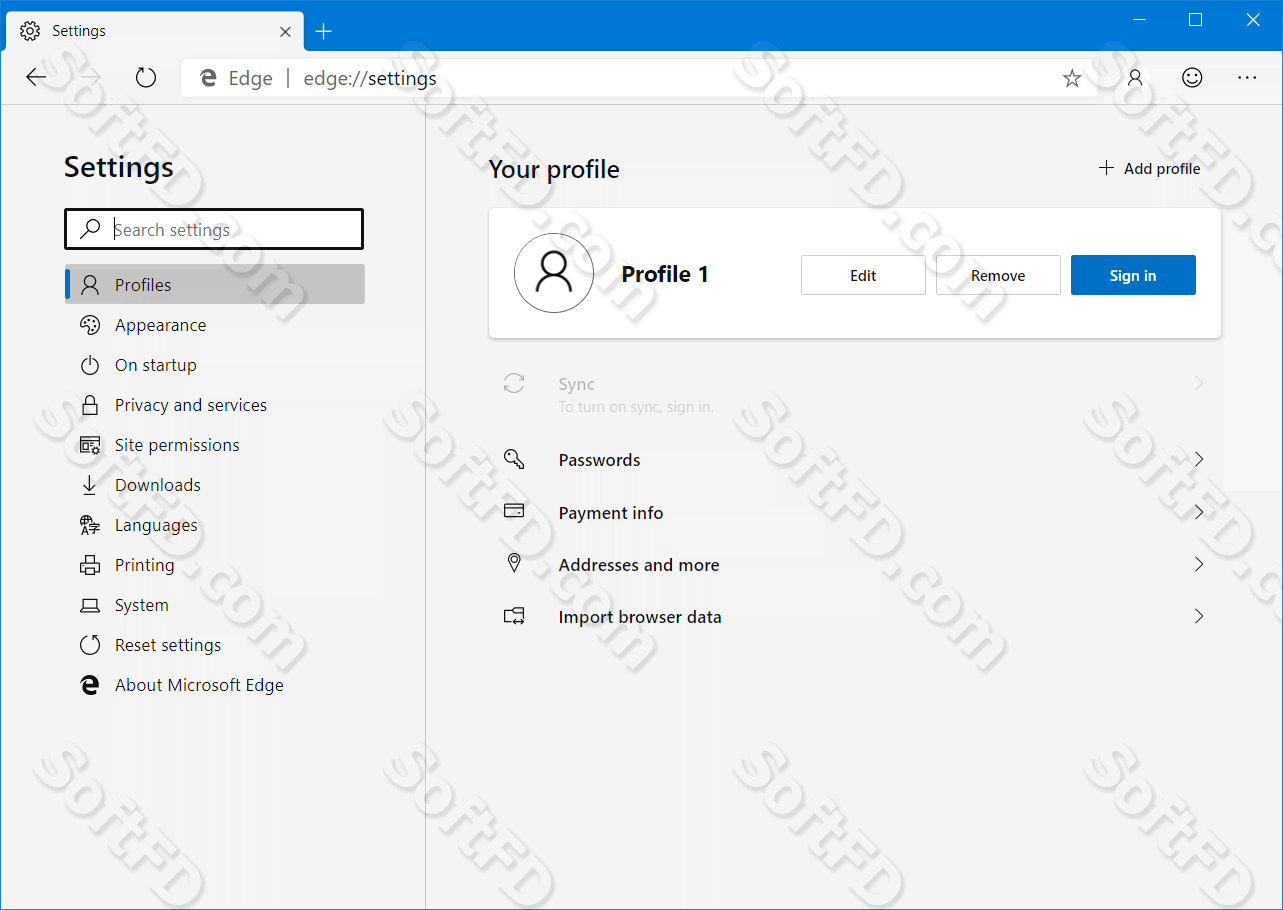The width and height of the screenshot is (1283, 910).
Task: Click the Addresses and more label
Action: 639,565
